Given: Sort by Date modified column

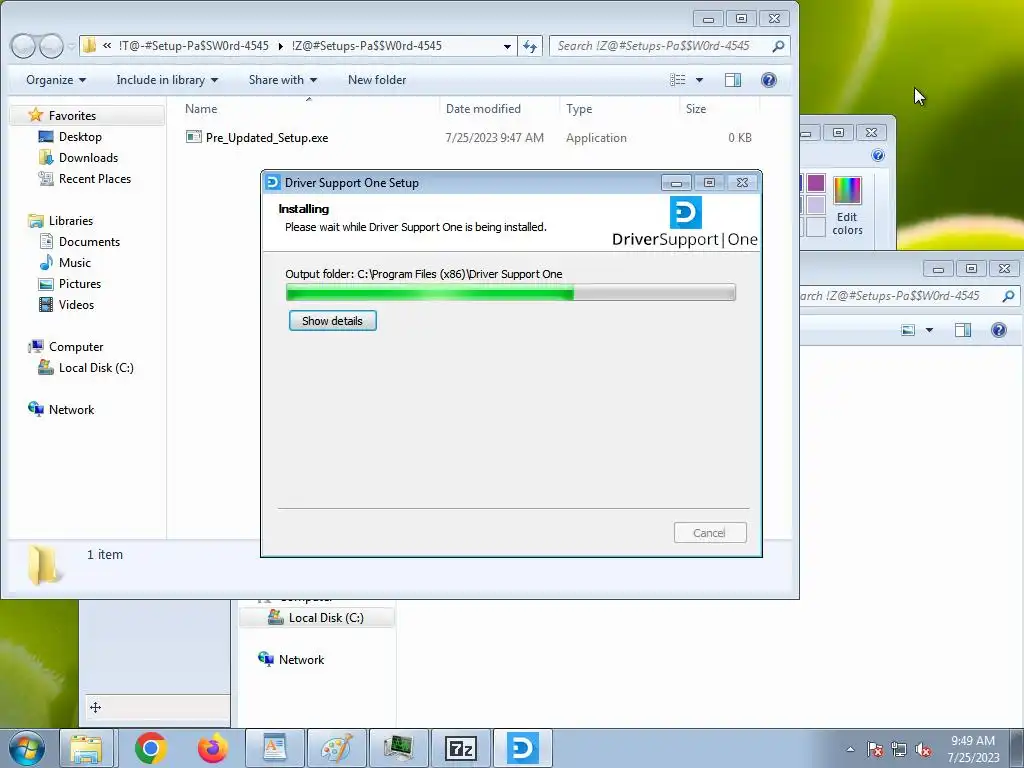Looking at the screenshot, I should 483,109.
